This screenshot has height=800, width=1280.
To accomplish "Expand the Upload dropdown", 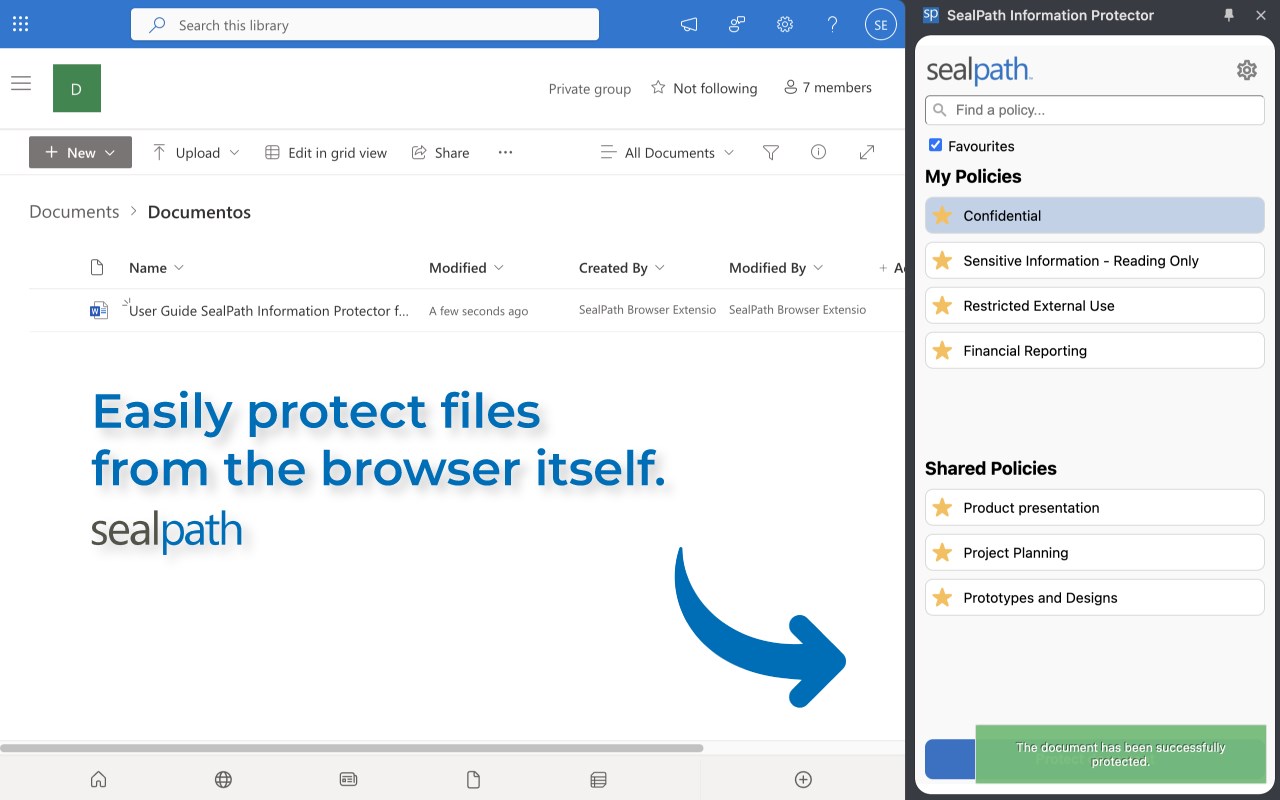I will [x=196, y=152].
